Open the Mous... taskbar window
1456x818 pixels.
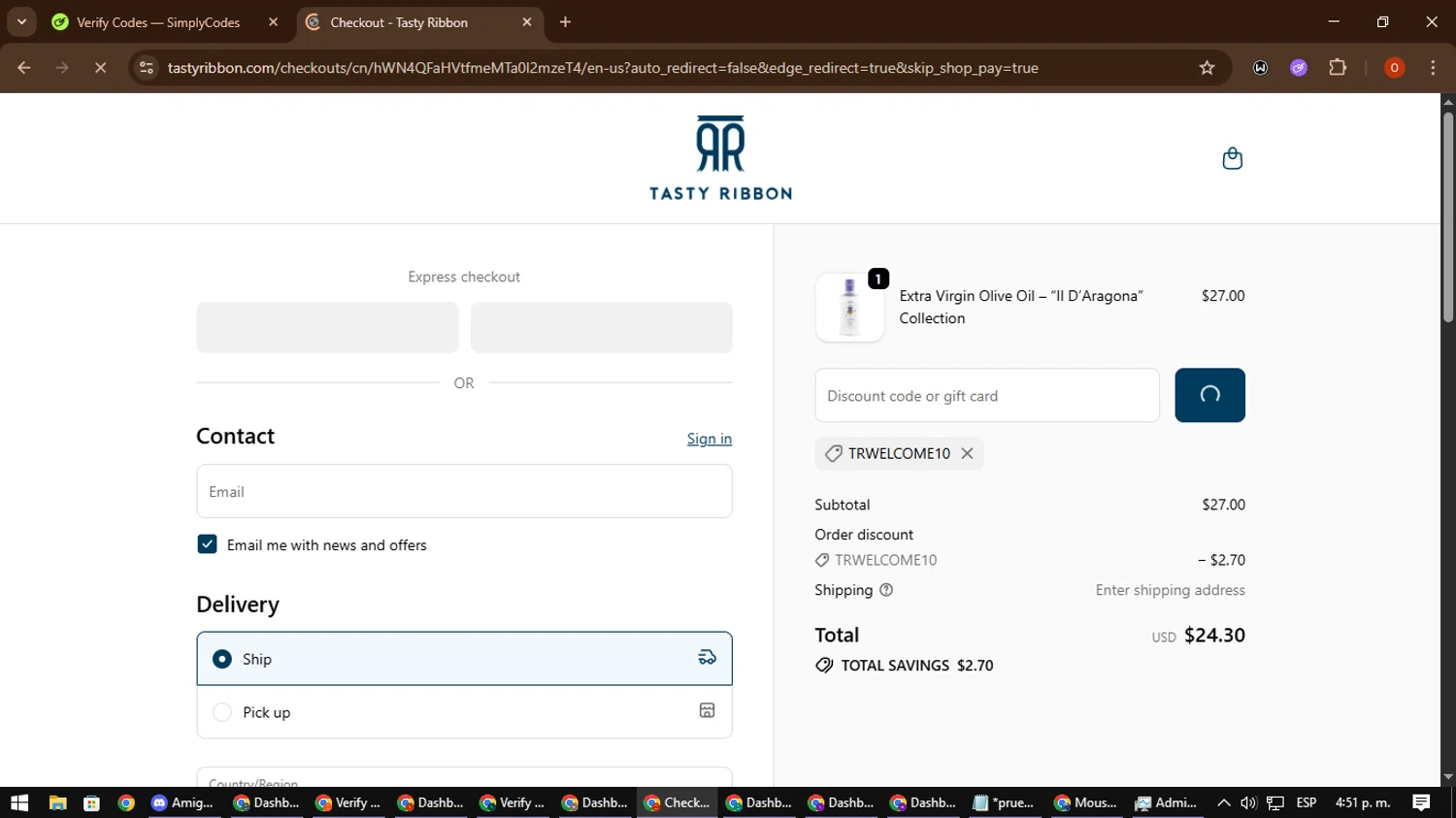tap(1086, 802)
